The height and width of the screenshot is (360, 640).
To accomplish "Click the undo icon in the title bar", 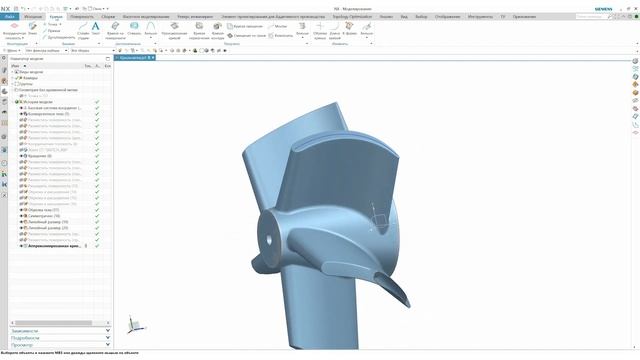I will point(23,9).
